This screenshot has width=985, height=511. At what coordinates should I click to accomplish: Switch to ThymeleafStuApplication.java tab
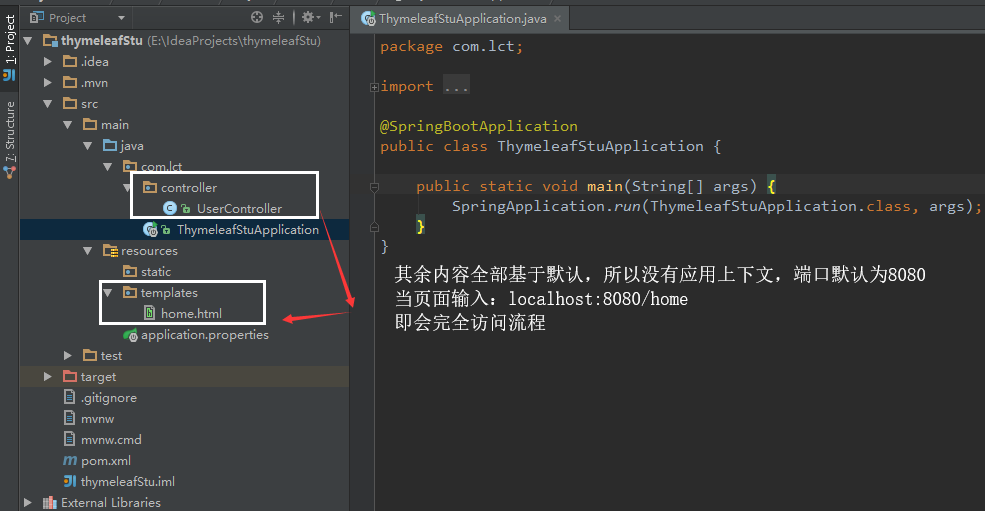[x=462, y=19]
